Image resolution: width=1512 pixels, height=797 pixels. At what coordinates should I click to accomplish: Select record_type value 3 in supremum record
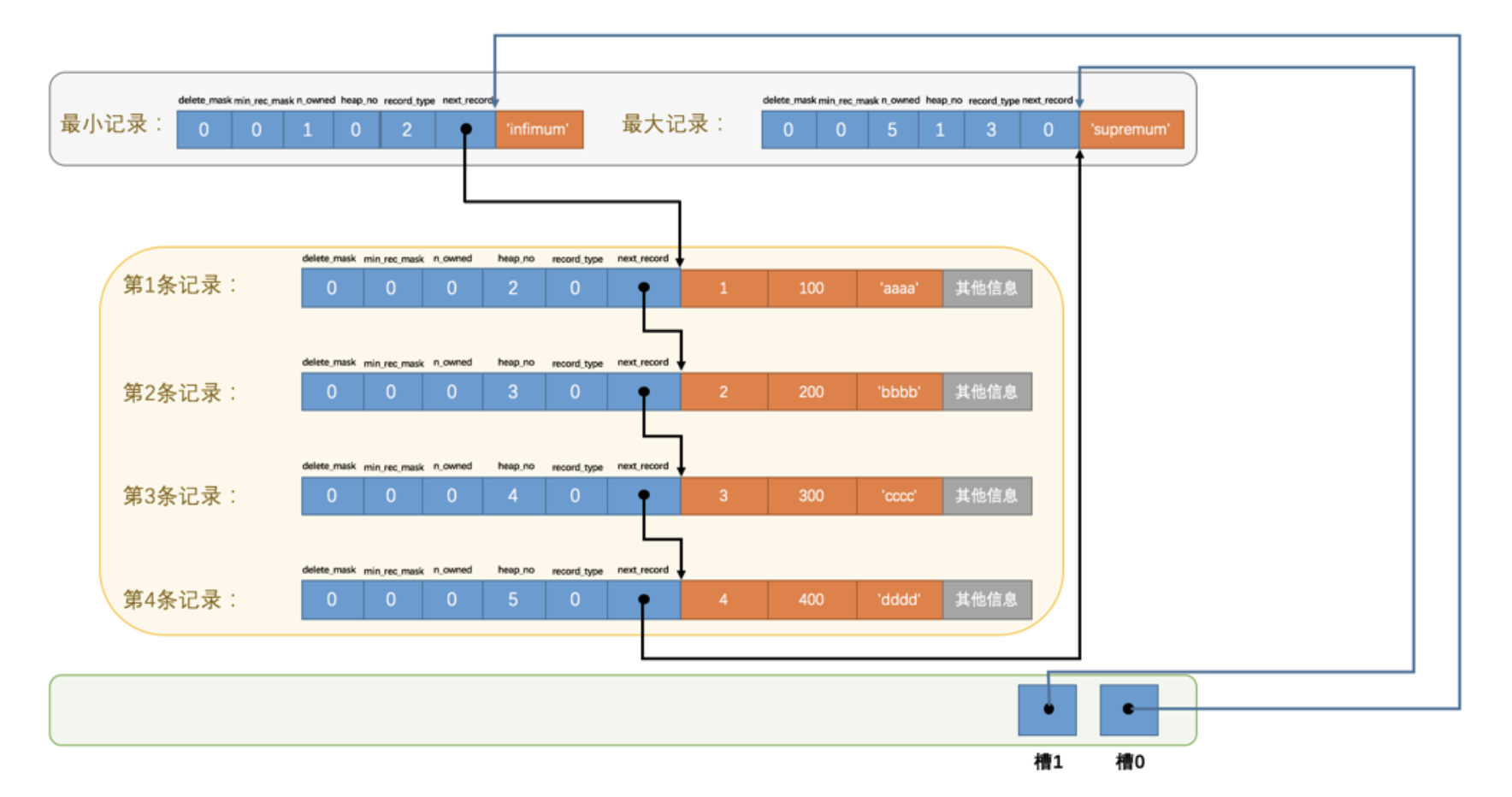point(991,130)
